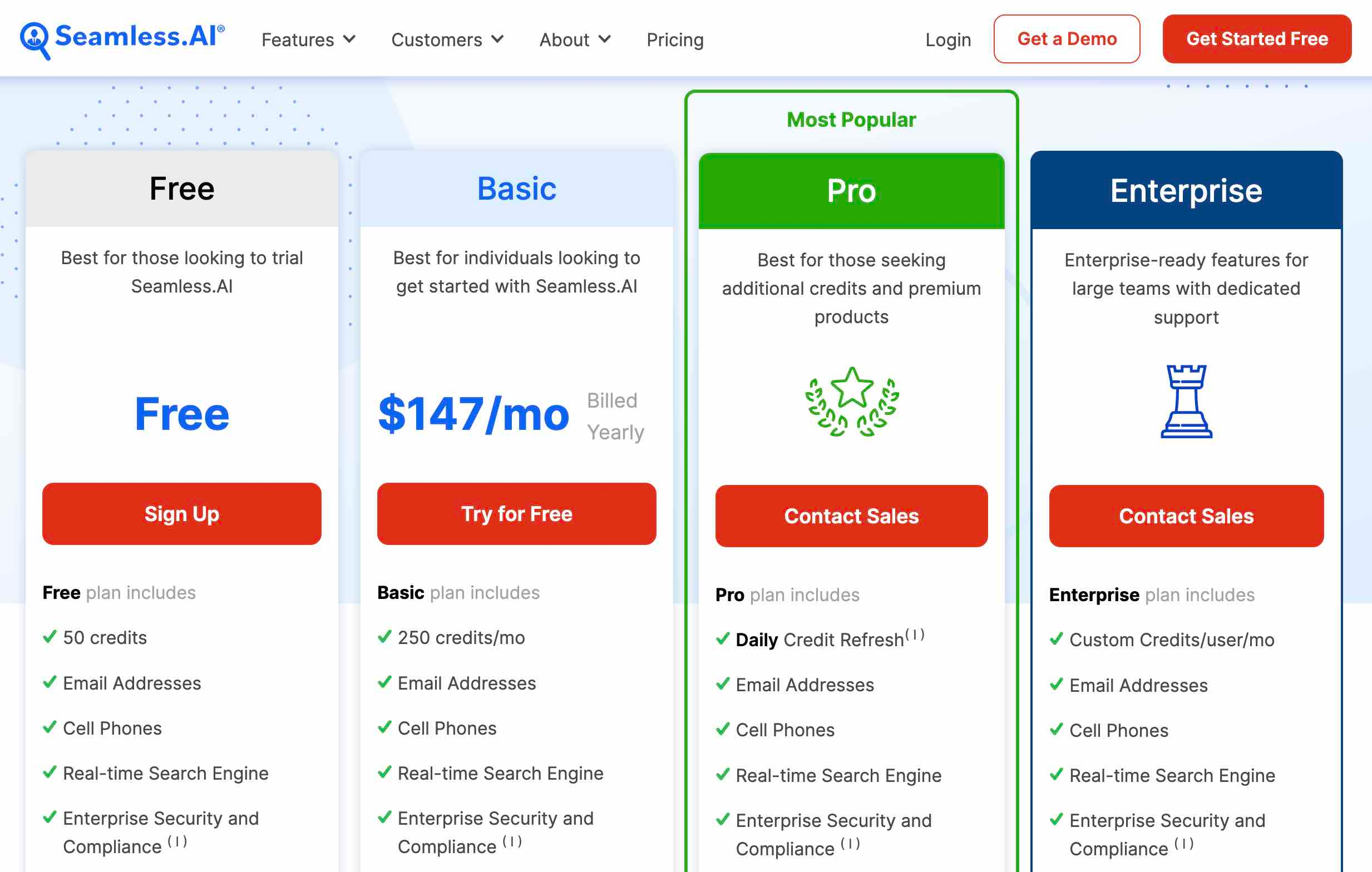The height and width of the screenshot is (872, 1372).
Task: Contact Sales for the Pro plan
Action: coord(851,516)
